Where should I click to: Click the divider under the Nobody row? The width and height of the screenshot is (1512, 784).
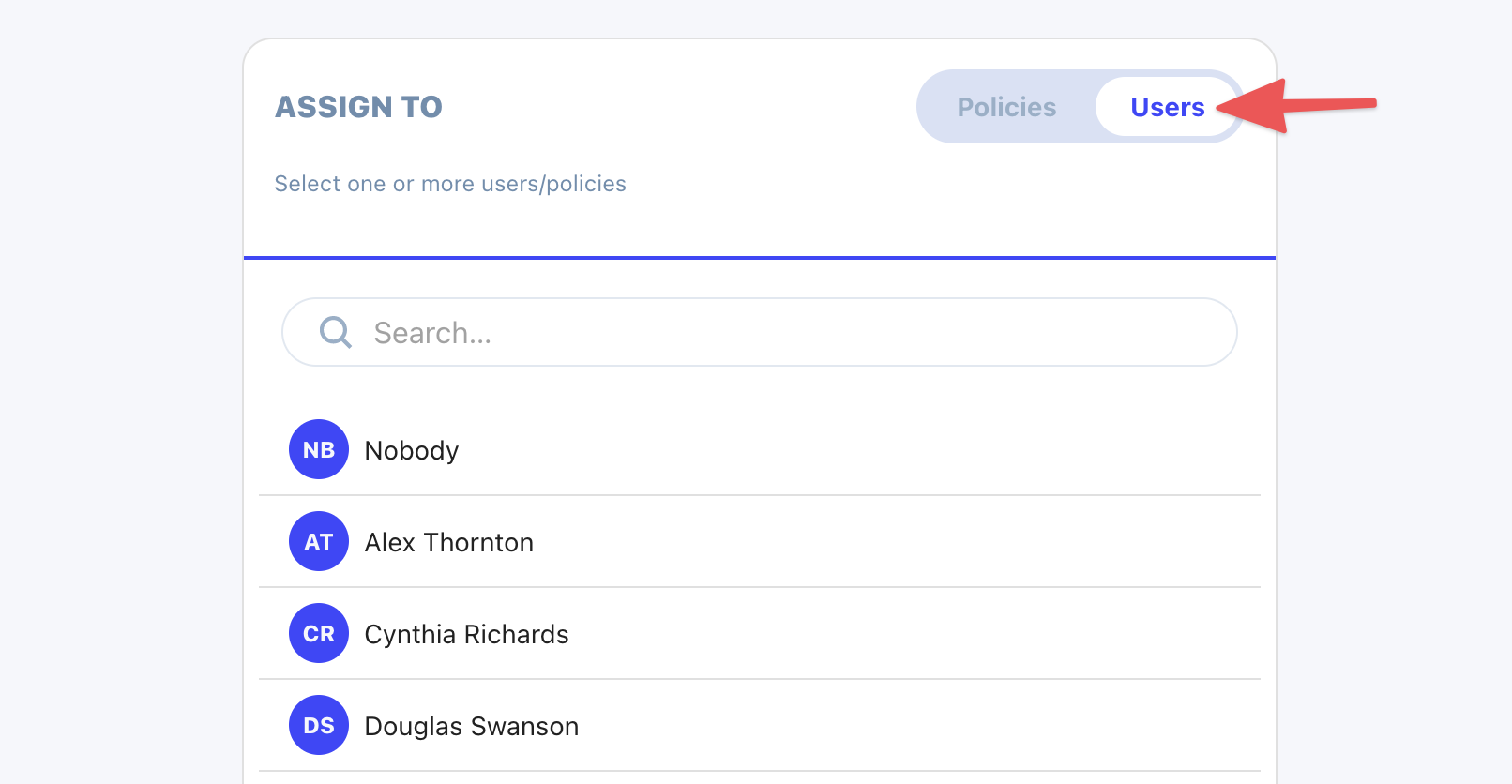tap(760, 495)
